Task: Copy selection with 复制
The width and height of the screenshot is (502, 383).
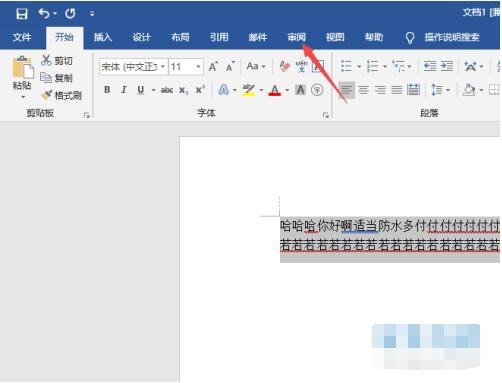Action: pos(57,78)
